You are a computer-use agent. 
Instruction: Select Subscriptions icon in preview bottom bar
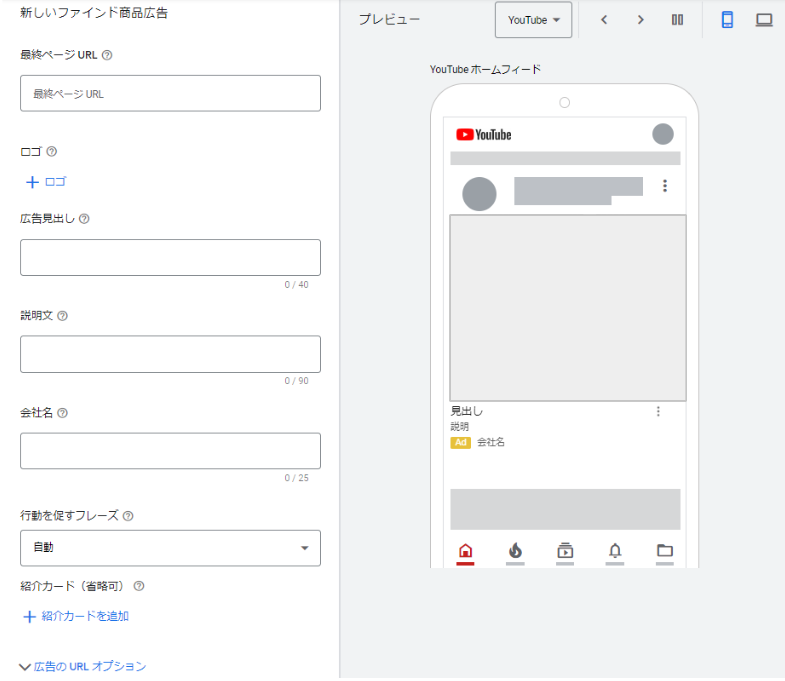(565, 551)
